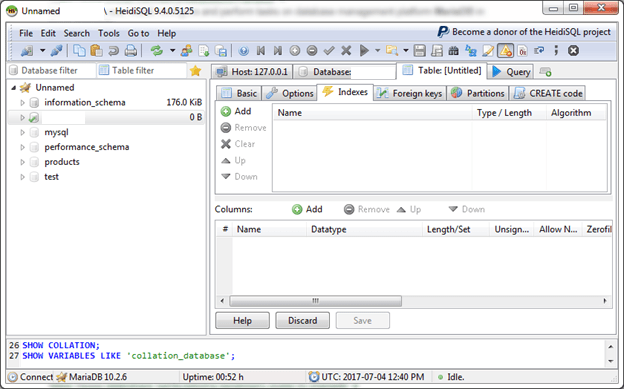Image resolution: width=624 pixels, height=389 pixels.
Task: Click the Replace text icon
Action: click(x=471, y=51)
